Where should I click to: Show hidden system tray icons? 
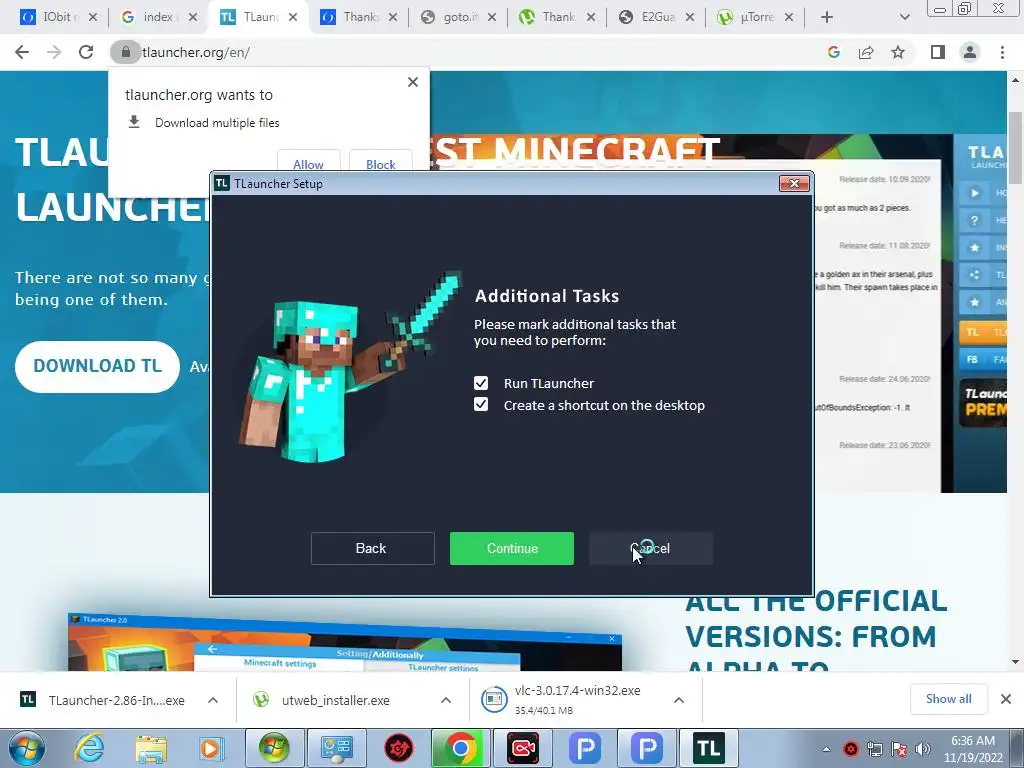(826, 749)
